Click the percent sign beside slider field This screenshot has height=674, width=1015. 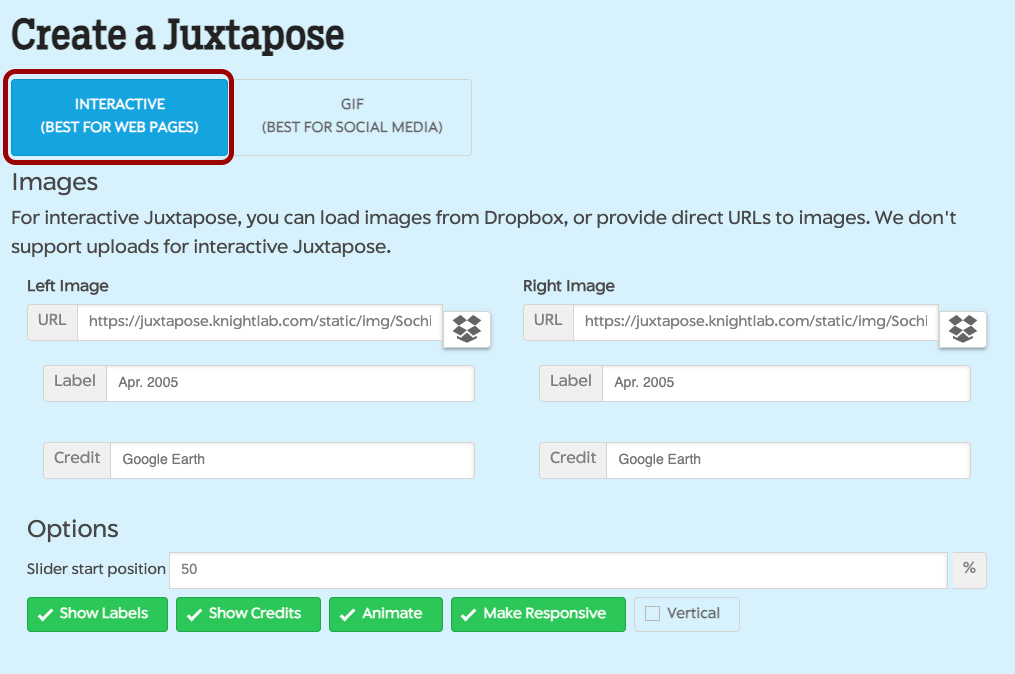tap(969, 569)
